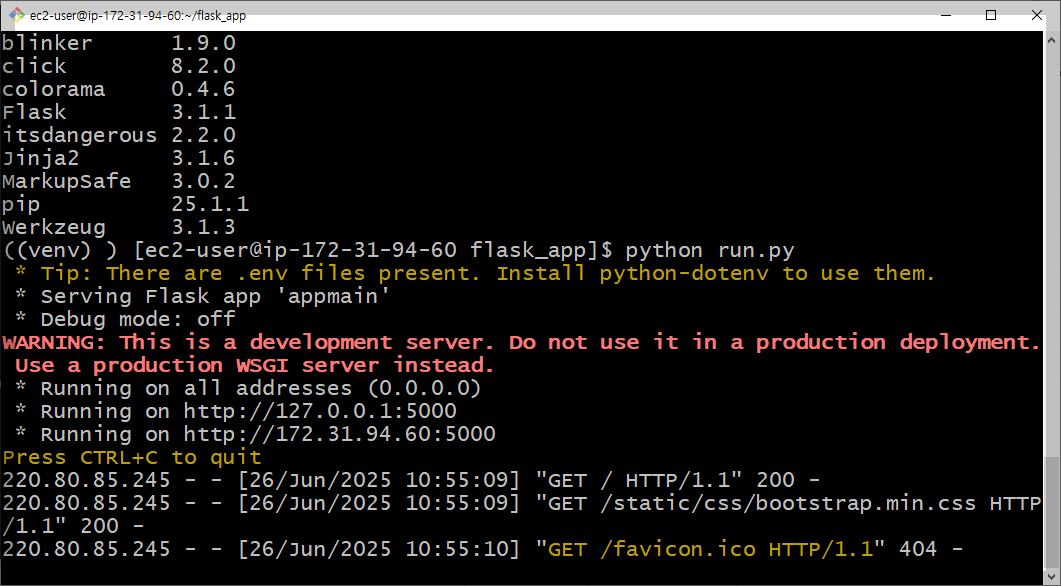This screenshot has width=1061, height=586.
Task: Click 'Use a production WSGI server instead.'
Action: (x=254, y=365)
